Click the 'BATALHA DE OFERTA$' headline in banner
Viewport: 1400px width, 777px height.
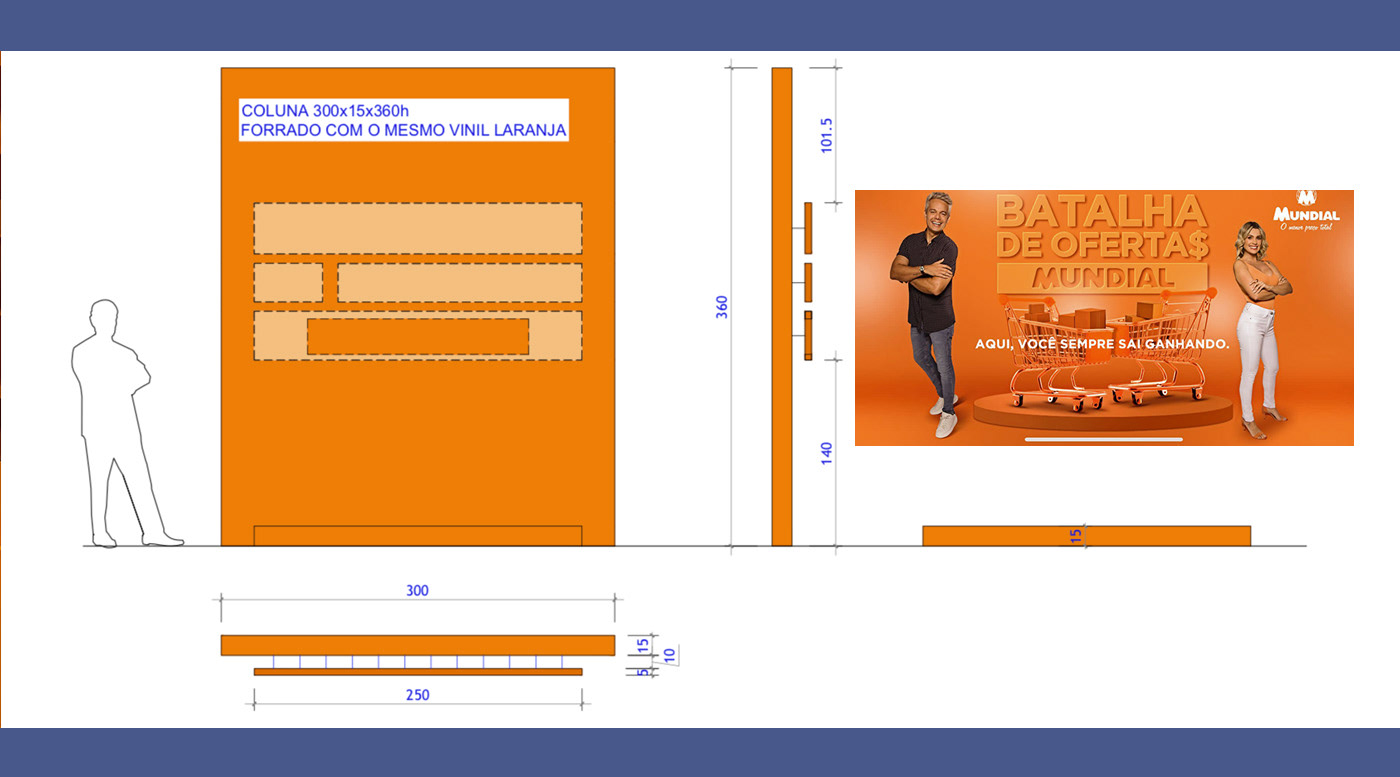[1101, 227]
